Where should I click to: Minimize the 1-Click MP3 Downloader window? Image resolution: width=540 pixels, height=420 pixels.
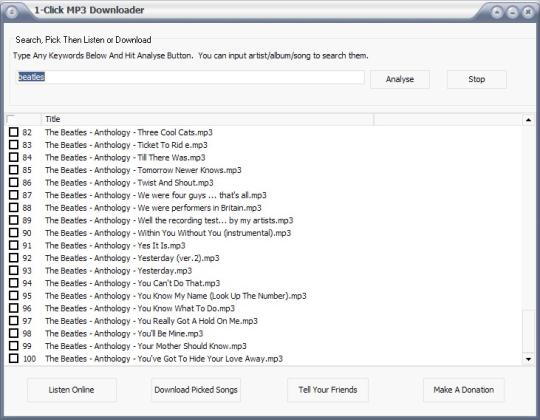pyautogui.click(x=512, y=13)
